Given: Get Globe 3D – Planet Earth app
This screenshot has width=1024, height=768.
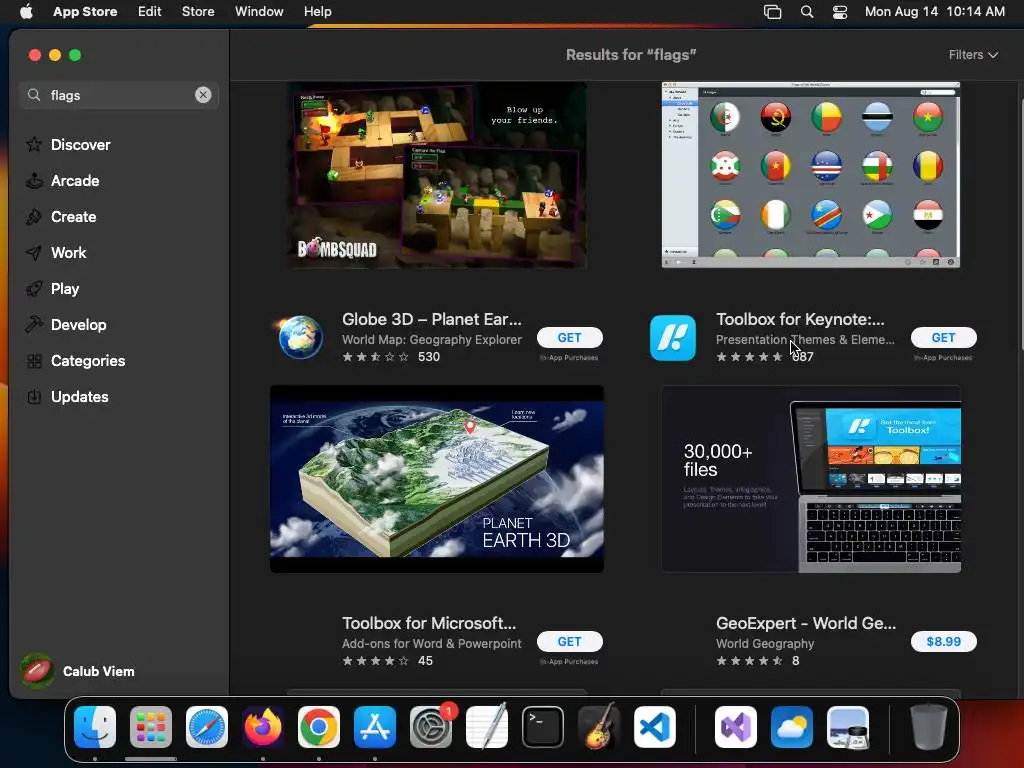Looking at the screenshot, I should (569, 338).
